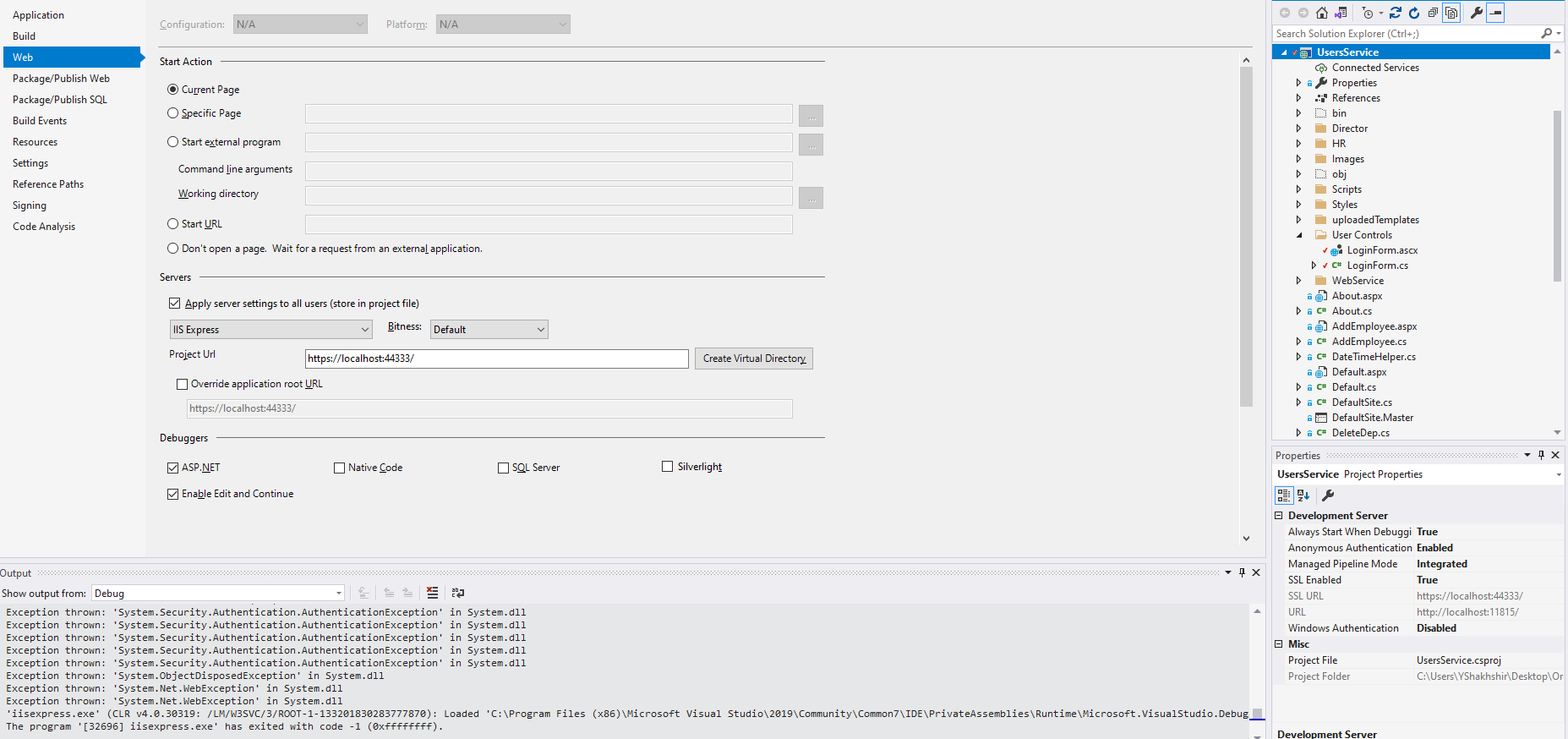Click the LoginForm.ascx file icon

click(x=1336, y=250)
